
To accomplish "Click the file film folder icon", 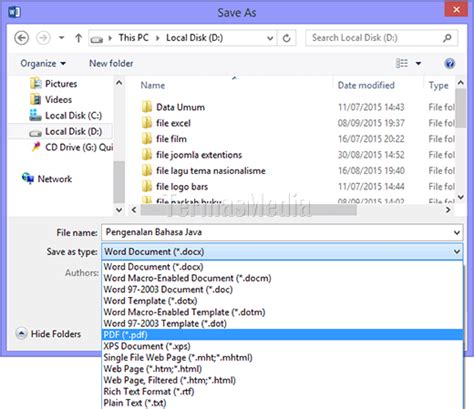I will click(x=147, y=139).
